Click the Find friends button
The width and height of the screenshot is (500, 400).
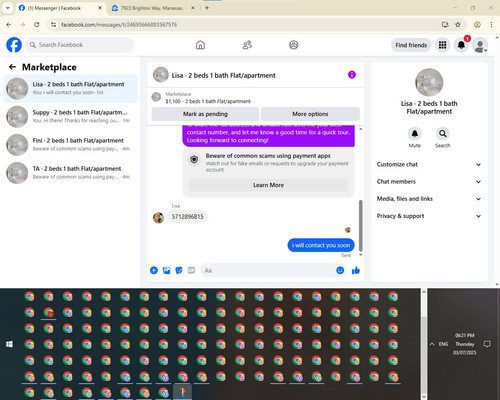coord(411,45)
